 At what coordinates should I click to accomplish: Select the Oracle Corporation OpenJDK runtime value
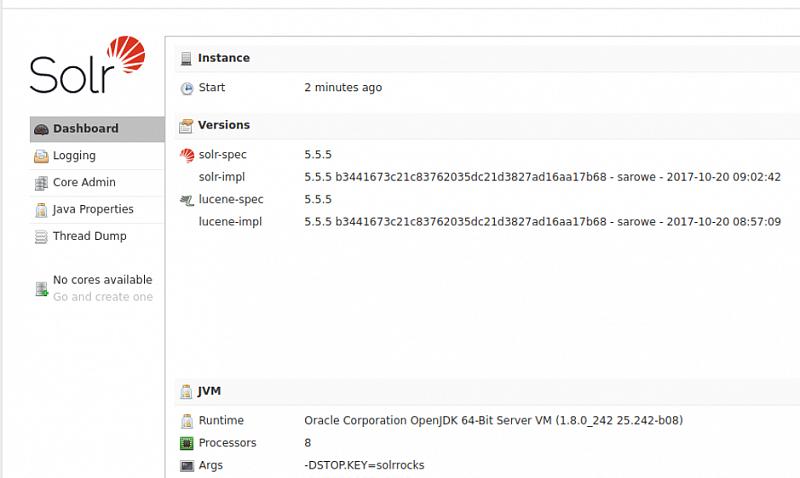pyautogui.click(x=493, y=420)
